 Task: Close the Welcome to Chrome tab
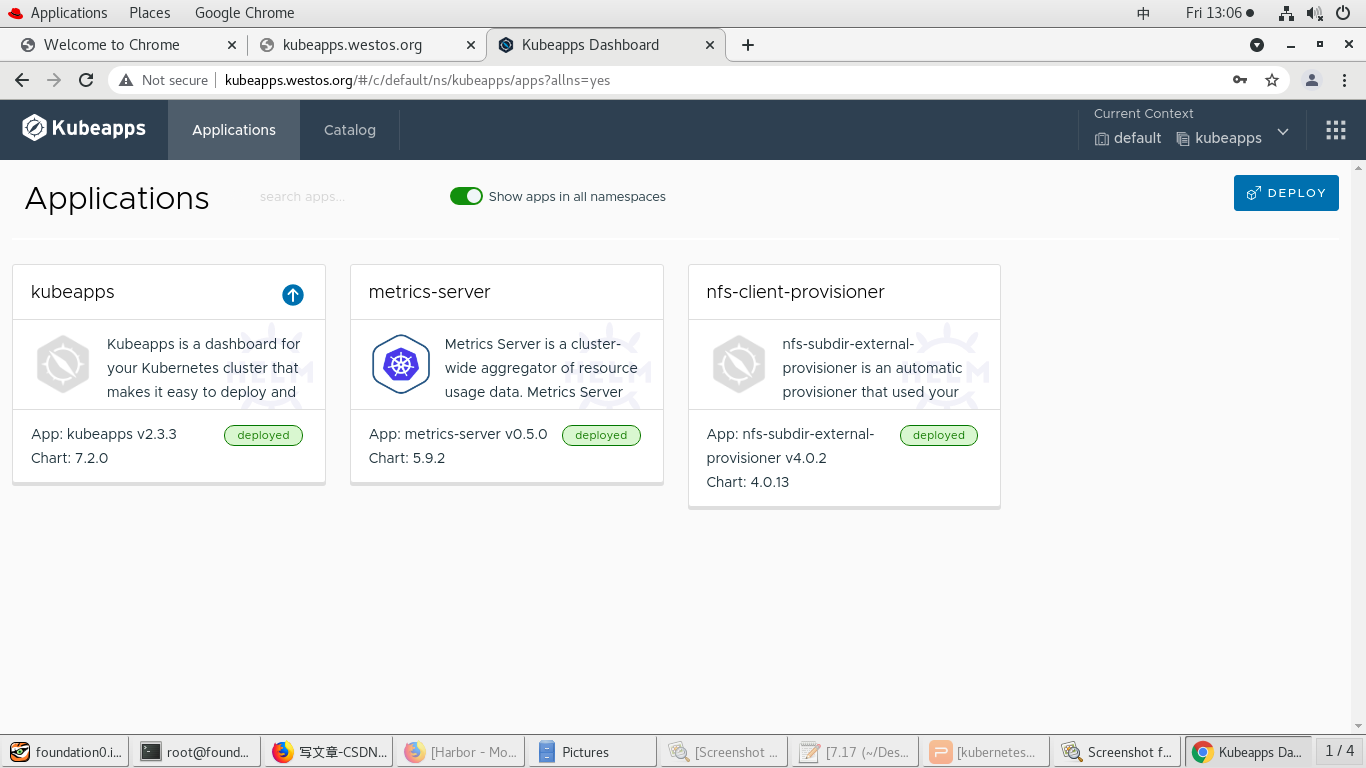[232, 45]
